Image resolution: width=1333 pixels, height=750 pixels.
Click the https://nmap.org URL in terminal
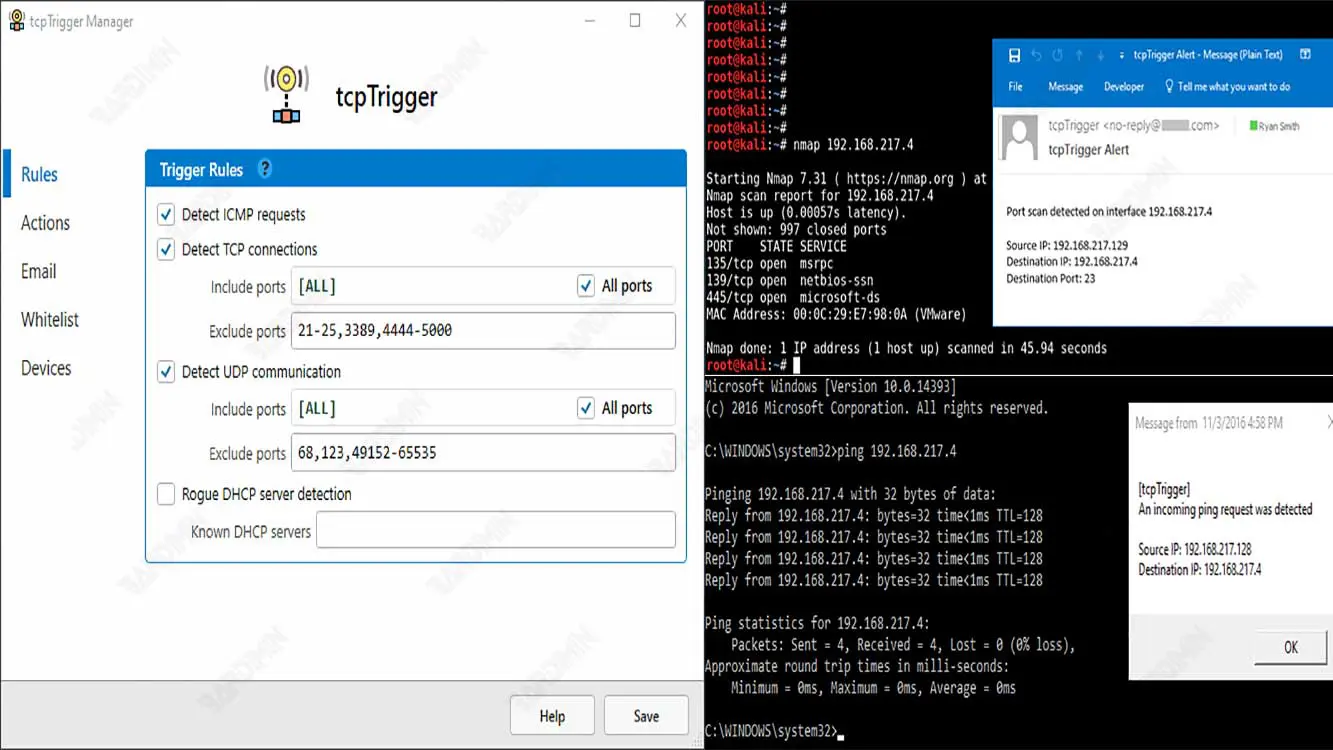900,178
